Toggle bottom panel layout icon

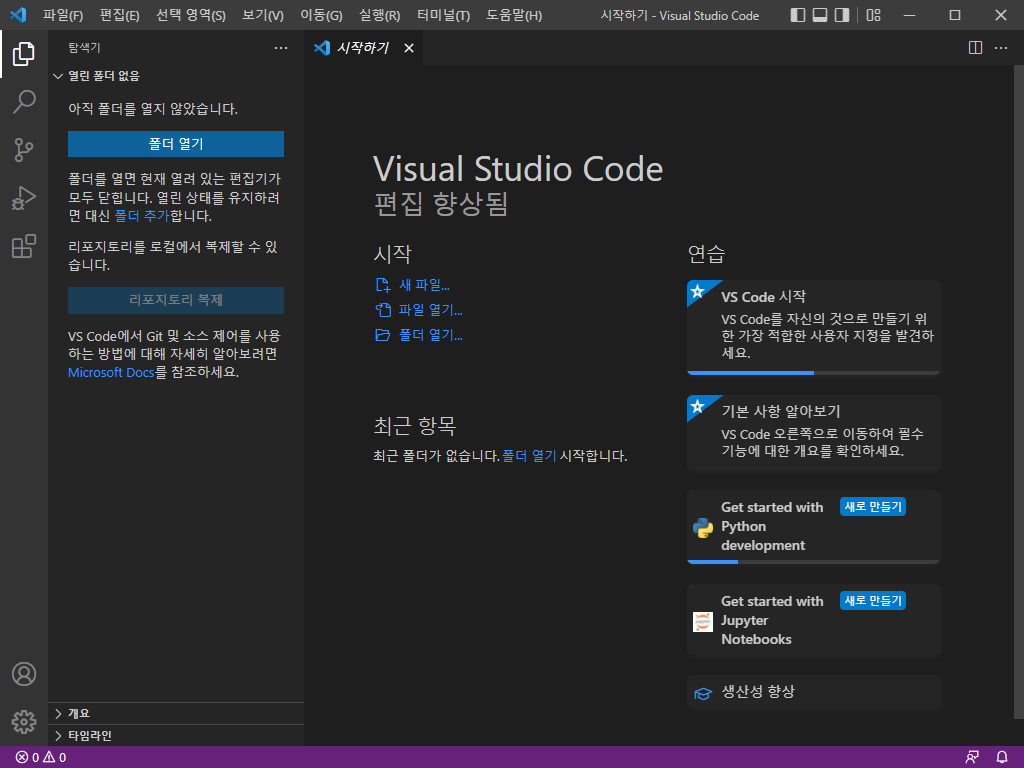click(820, 15)
